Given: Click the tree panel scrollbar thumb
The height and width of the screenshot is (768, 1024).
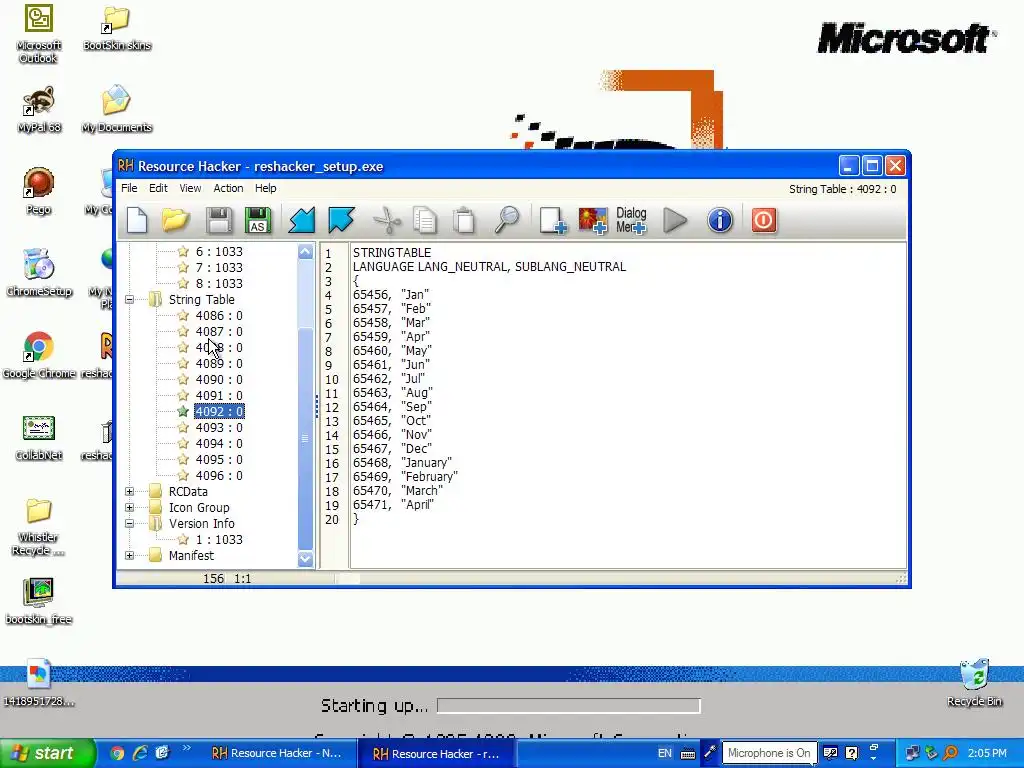Looking at the screenshot, I should click(x=306, y=439).
